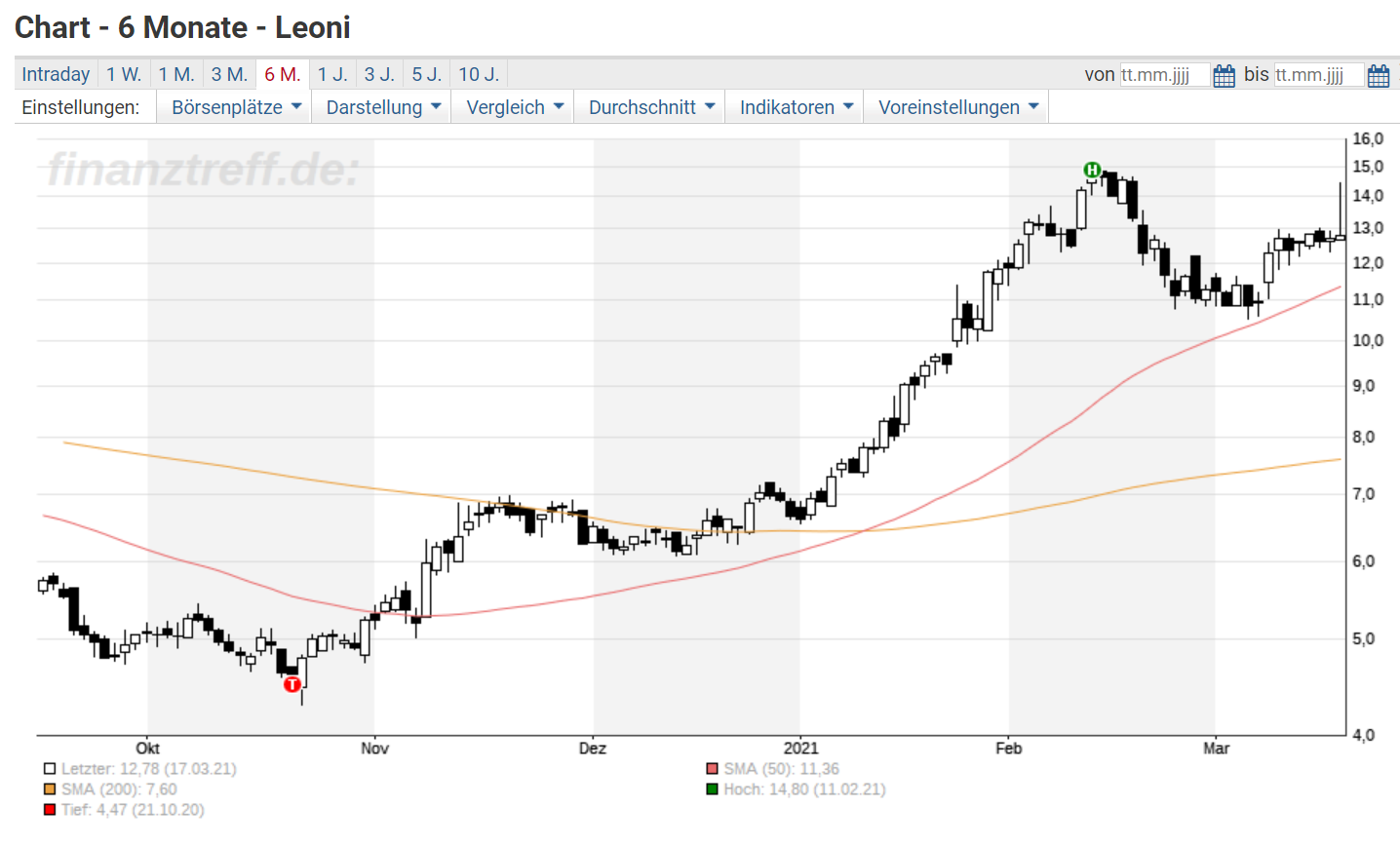
Task: Click the '4,0' y-axis value
Action: (1363, 736)
